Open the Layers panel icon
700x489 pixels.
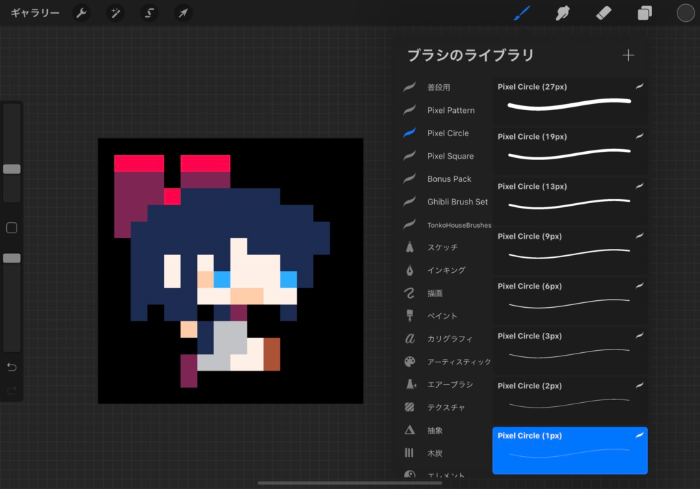[x=645, y=14]
